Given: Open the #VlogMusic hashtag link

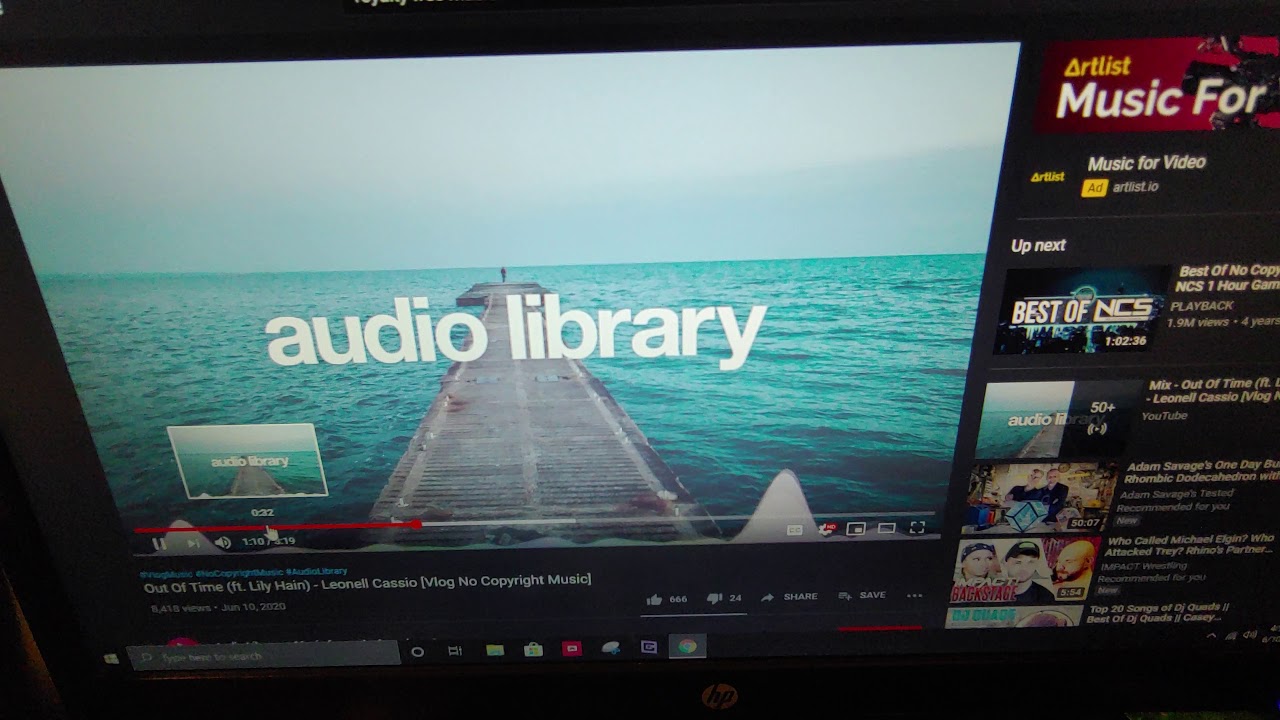Looking at the screenshot, I should click(167, 574).
